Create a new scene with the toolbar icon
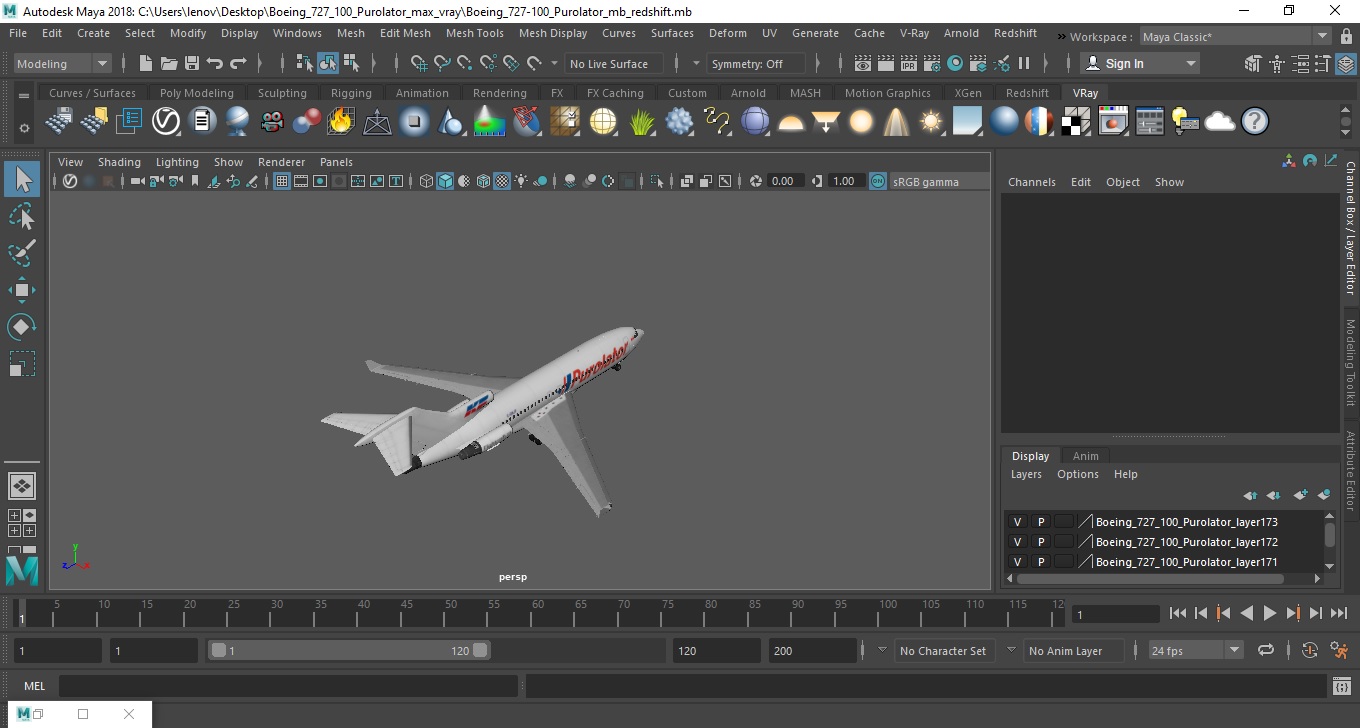Screen dimensions: 1360x728 click(x=146, y=63)
